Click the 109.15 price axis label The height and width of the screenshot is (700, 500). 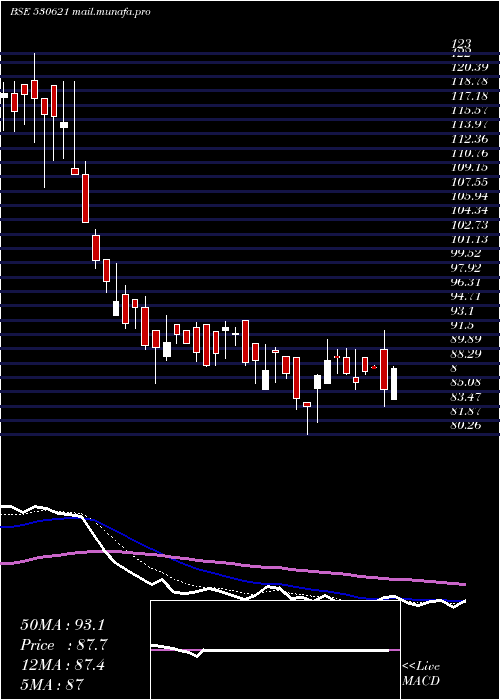[470, 167]
